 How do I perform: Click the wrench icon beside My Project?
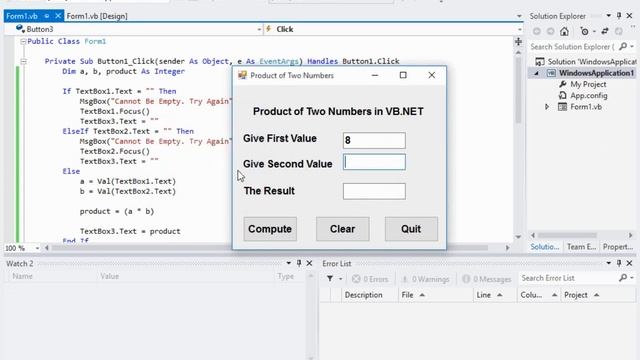click(562, 84)
